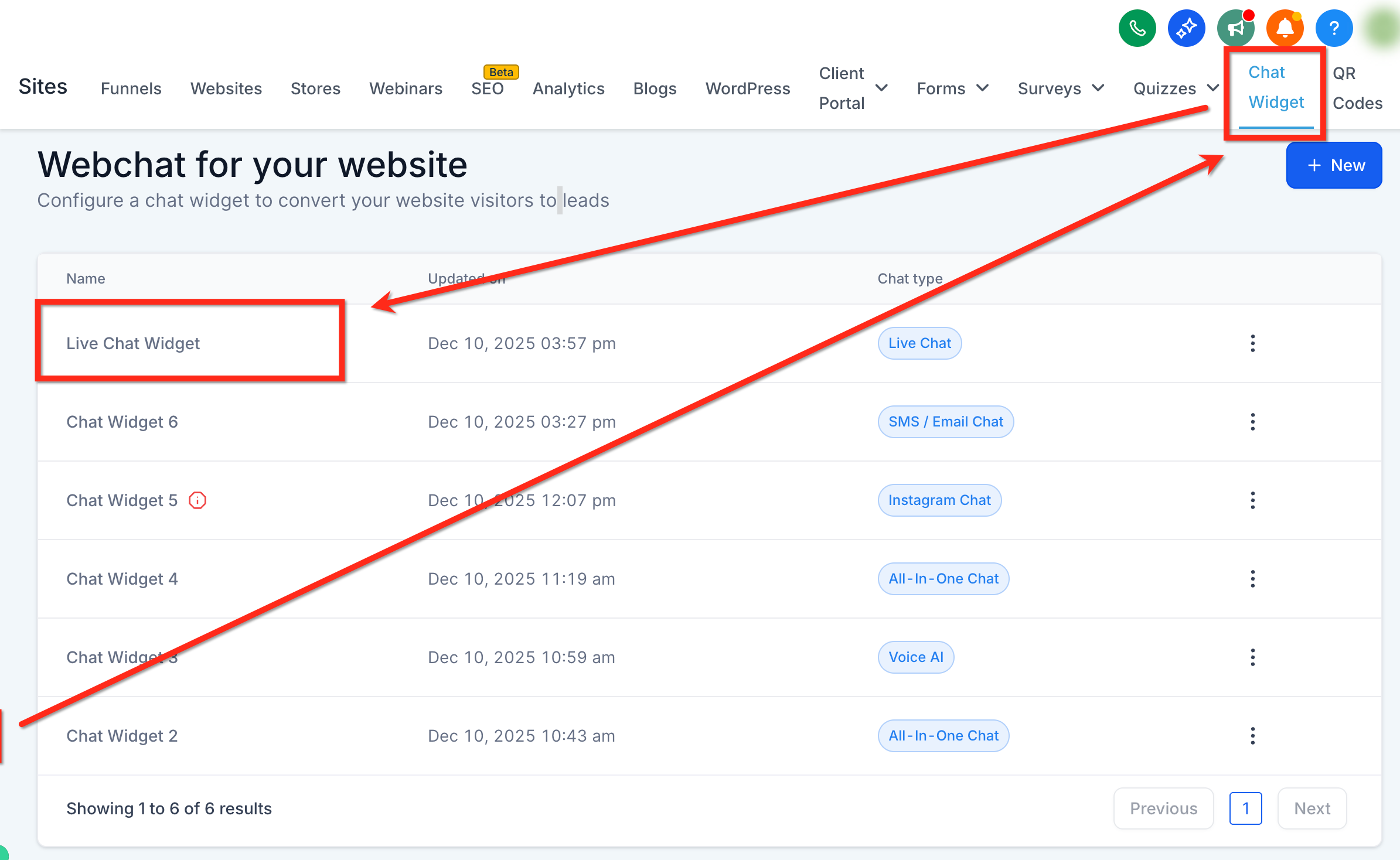Click the green phone dialer icon
The height and width of the screenshot is (860, 1400).
click(x=1137, y=28)
